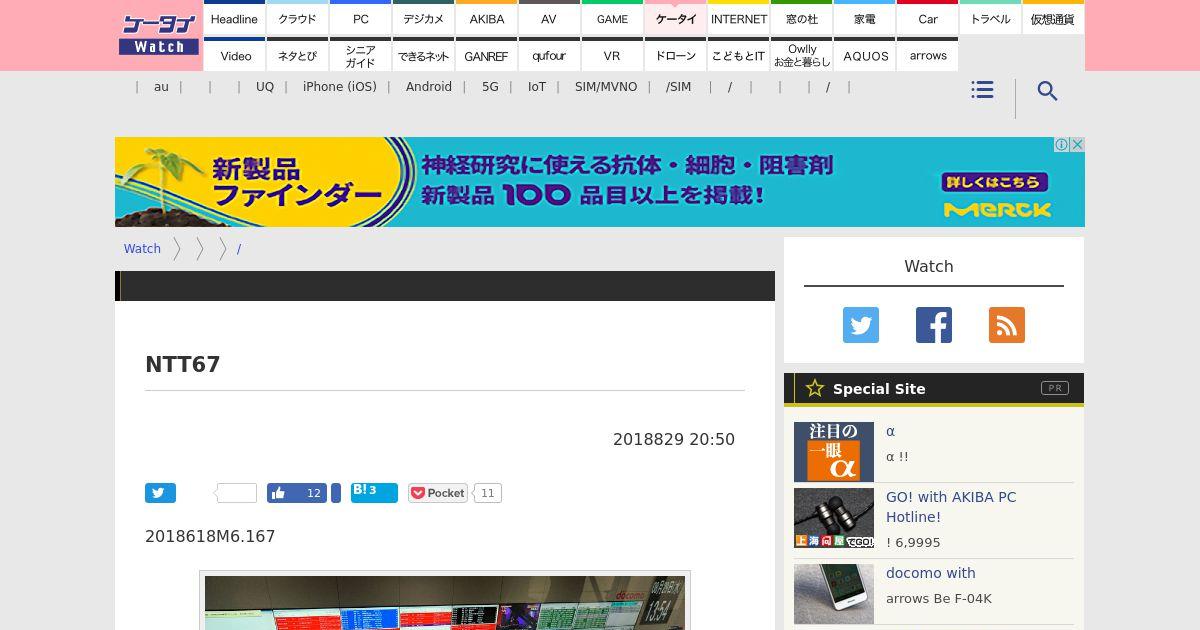The image size is (1200, 630).
Task: Open the Facebook icon in the Watch box
Action: [933, 325]
